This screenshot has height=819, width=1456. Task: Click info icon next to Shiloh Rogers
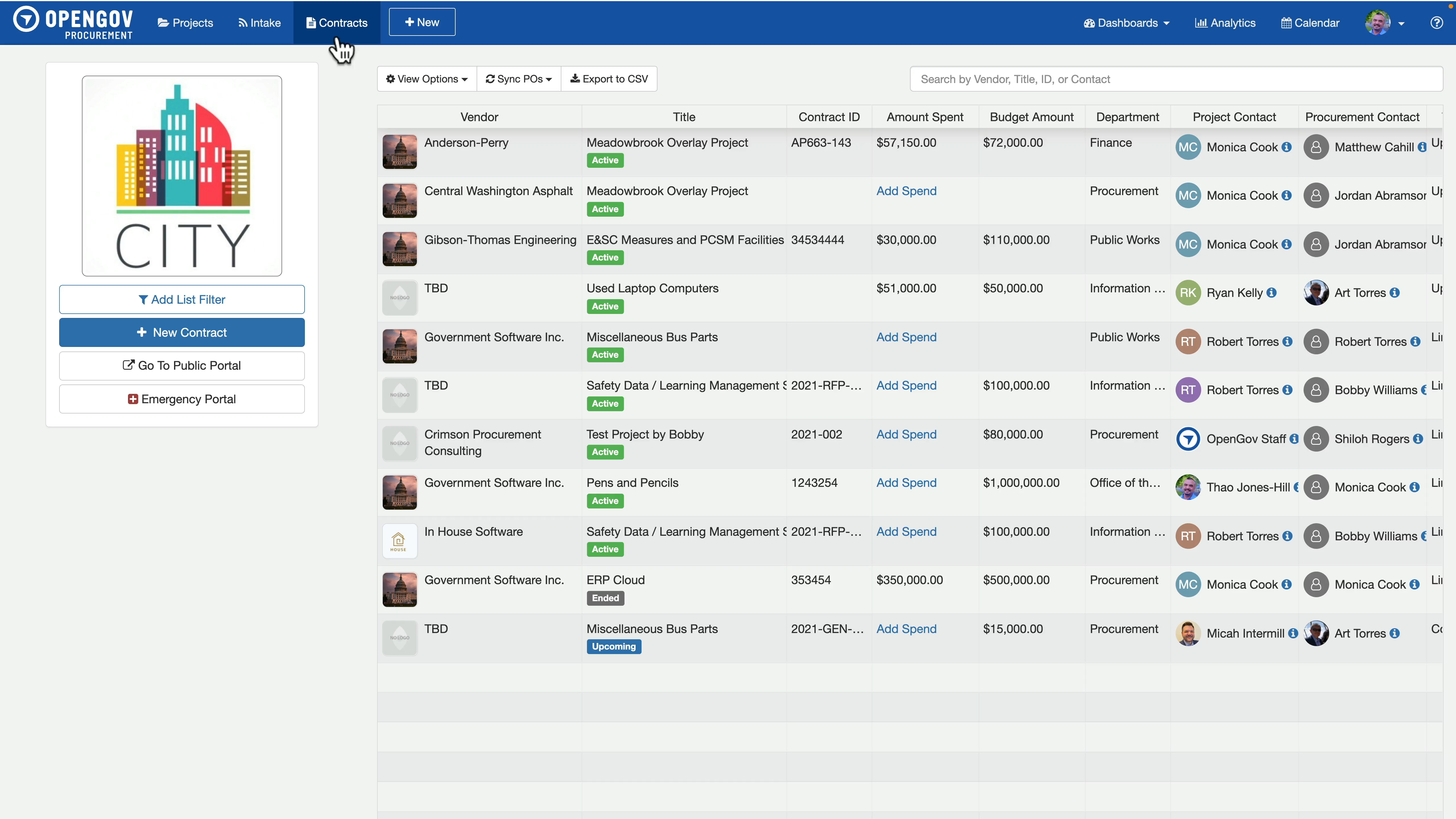click(1418, 439)
